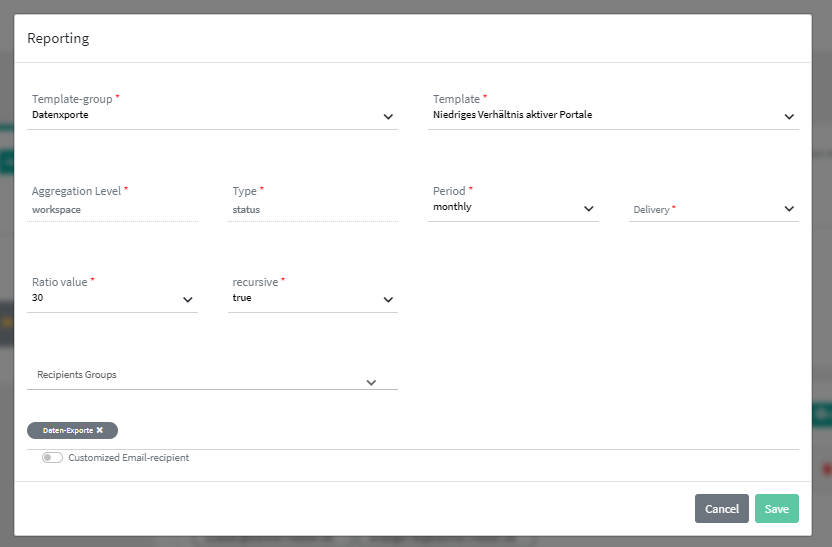832x547 pixels.
Task: Click the recursive field chevron arrow
Action: pyautogui.click(x=388, y=300)
